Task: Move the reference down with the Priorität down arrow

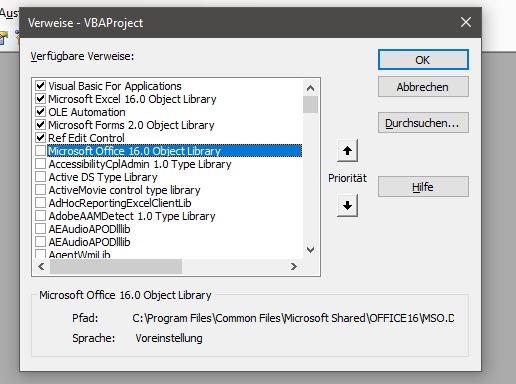Action: point(347,205)
